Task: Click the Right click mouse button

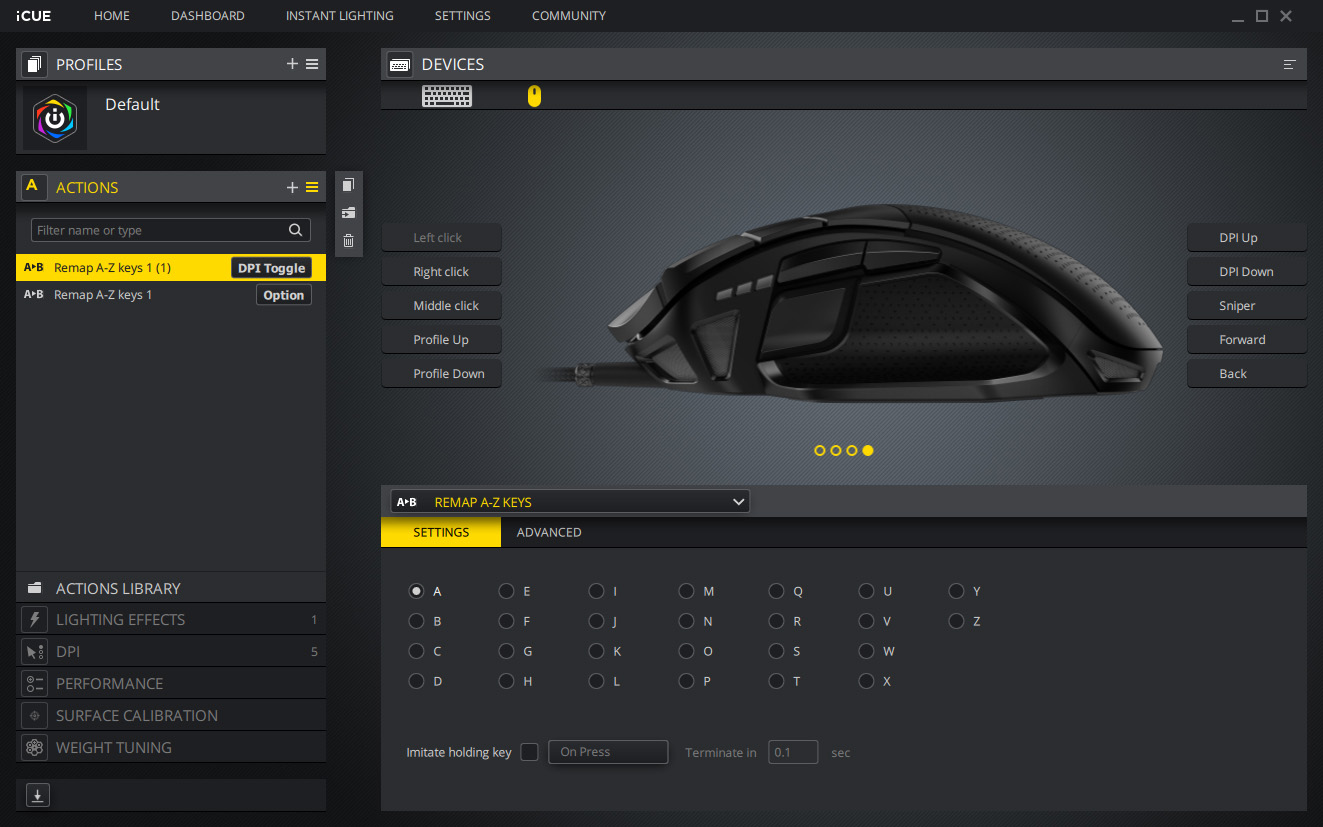Action: click(441, 272)
